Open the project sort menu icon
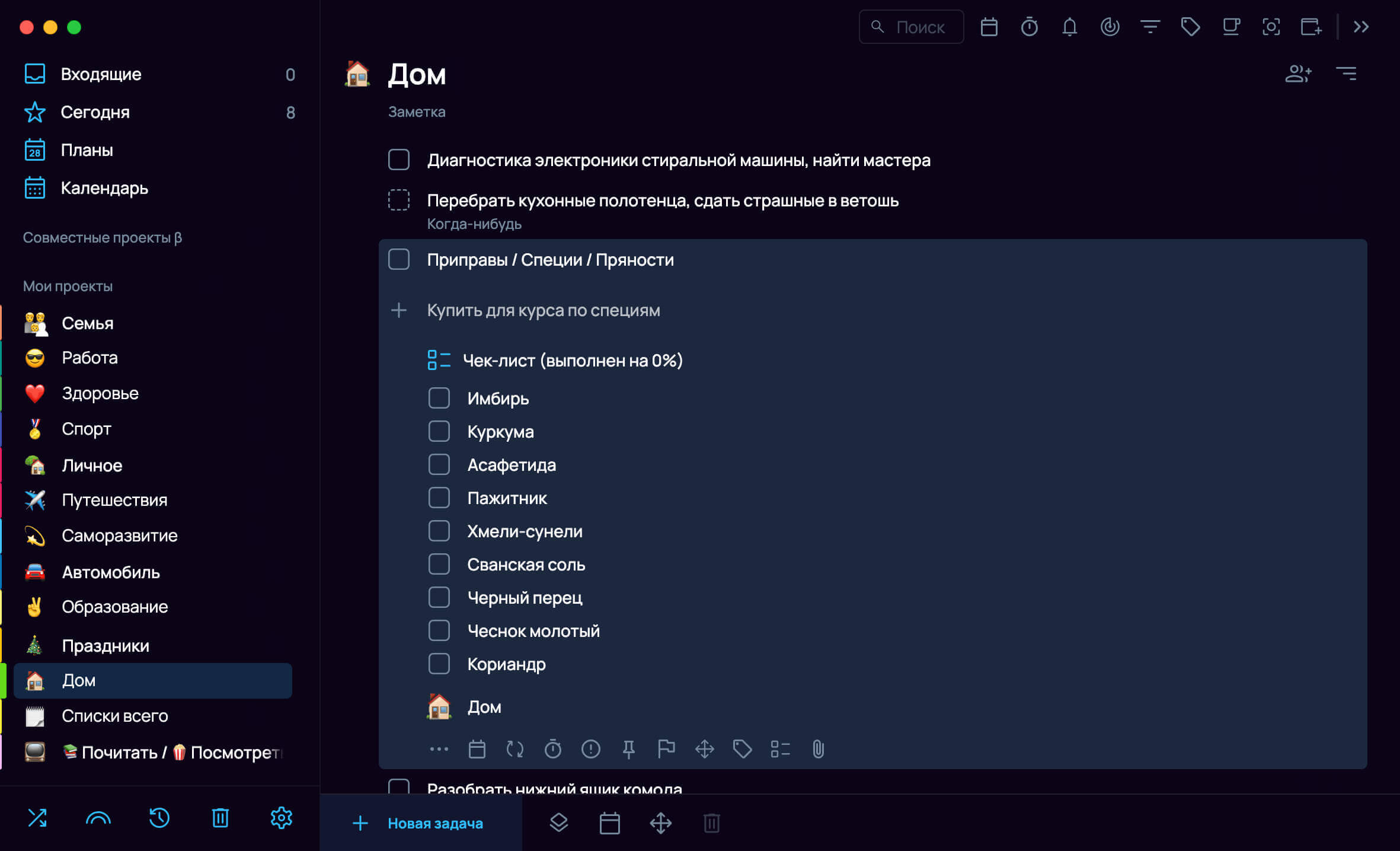The image size is (1400, 851). coord(1346,74)
